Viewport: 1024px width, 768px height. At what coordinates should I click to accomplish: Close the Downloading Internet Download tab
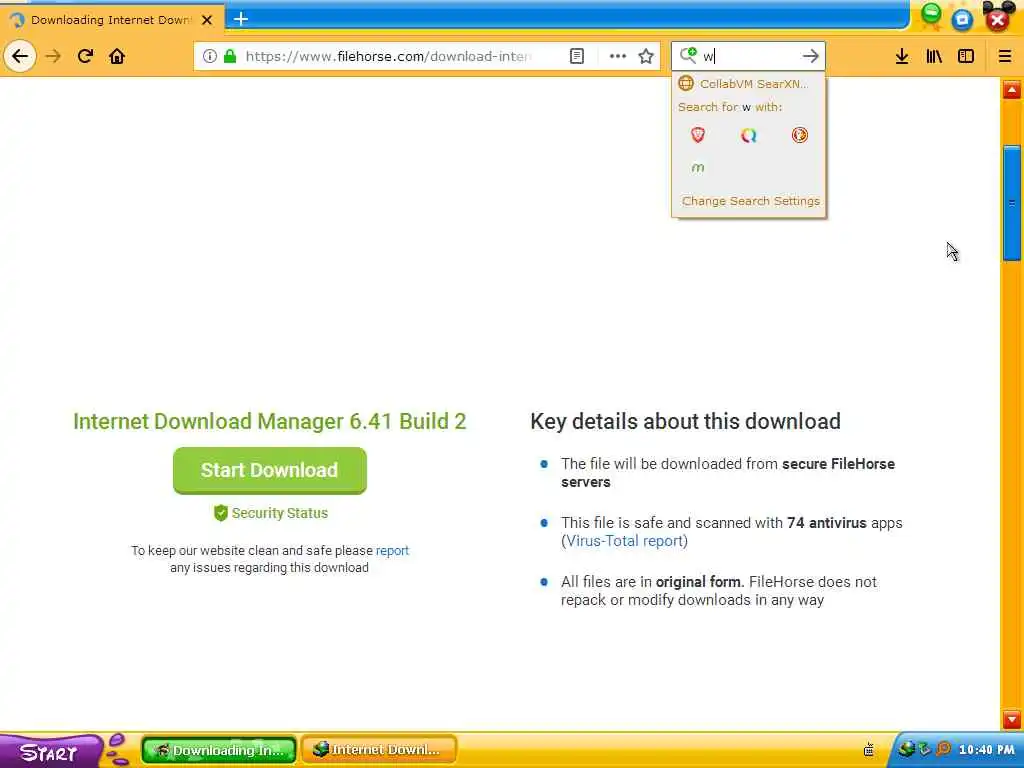pyautogui.click(x=207, y=20)
